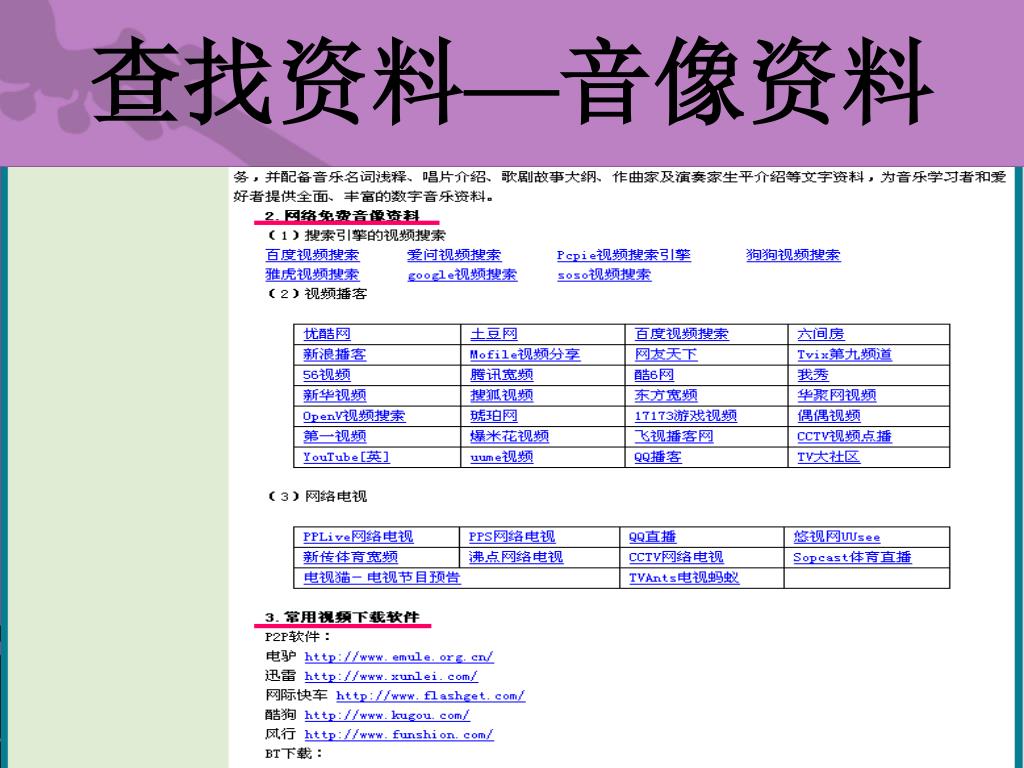Click the （3）网络电视 subheading text
Image resolution: width=1024 pixels, height=768 pixels.
[x=316, y=496]
